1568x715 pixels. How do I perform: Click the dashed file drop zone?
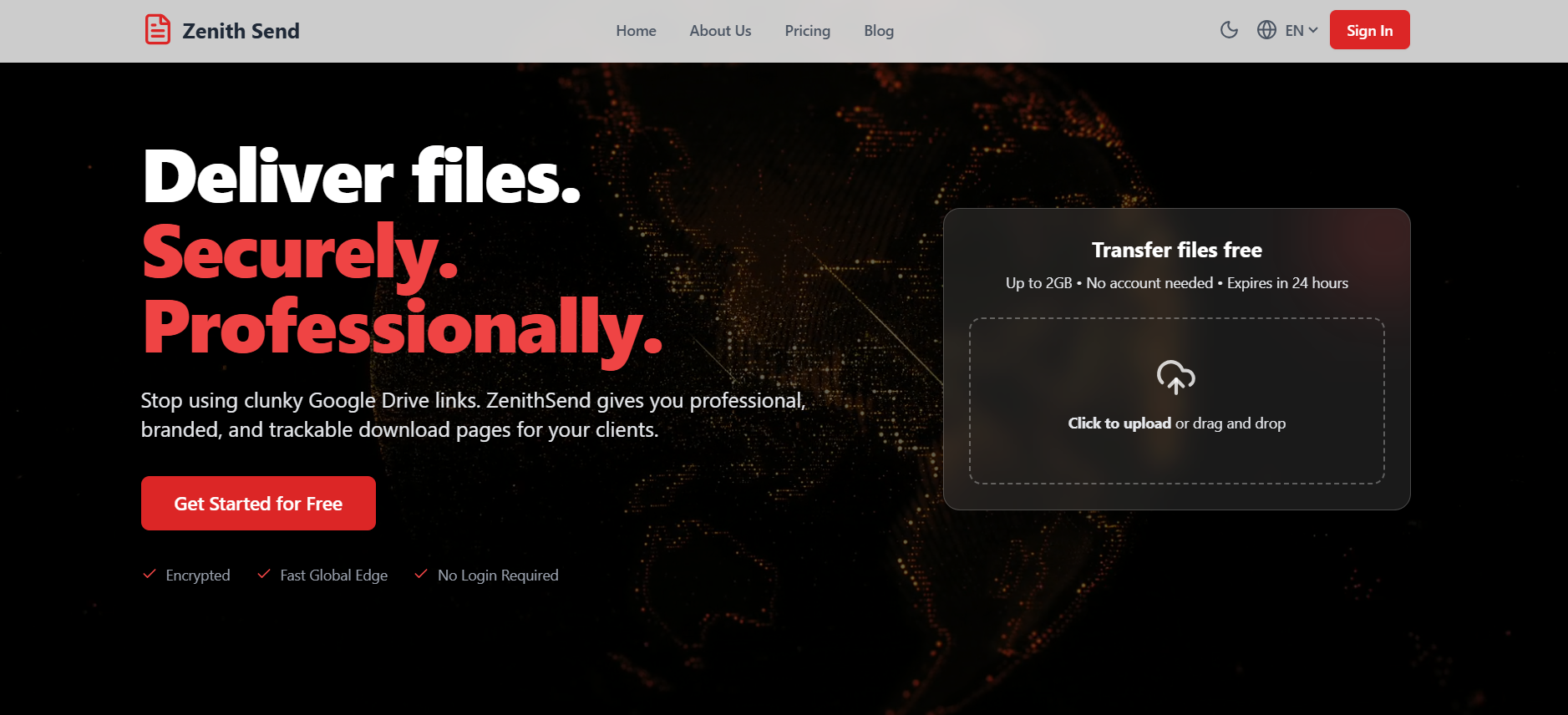(1176, 401)
